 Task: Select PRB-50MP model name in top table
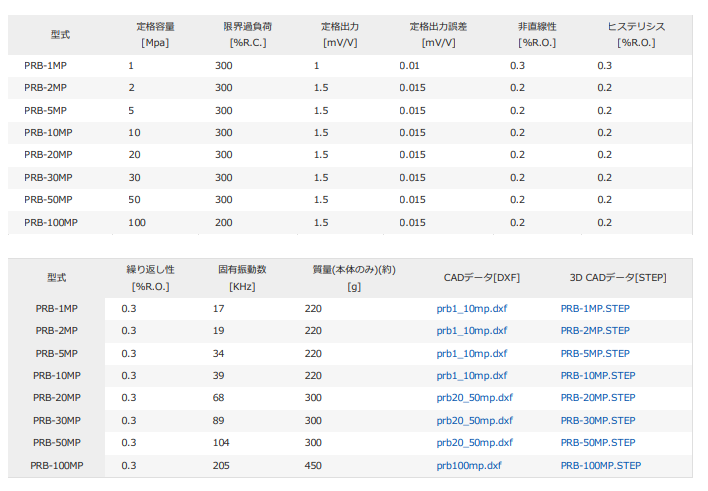coord(48,200)
